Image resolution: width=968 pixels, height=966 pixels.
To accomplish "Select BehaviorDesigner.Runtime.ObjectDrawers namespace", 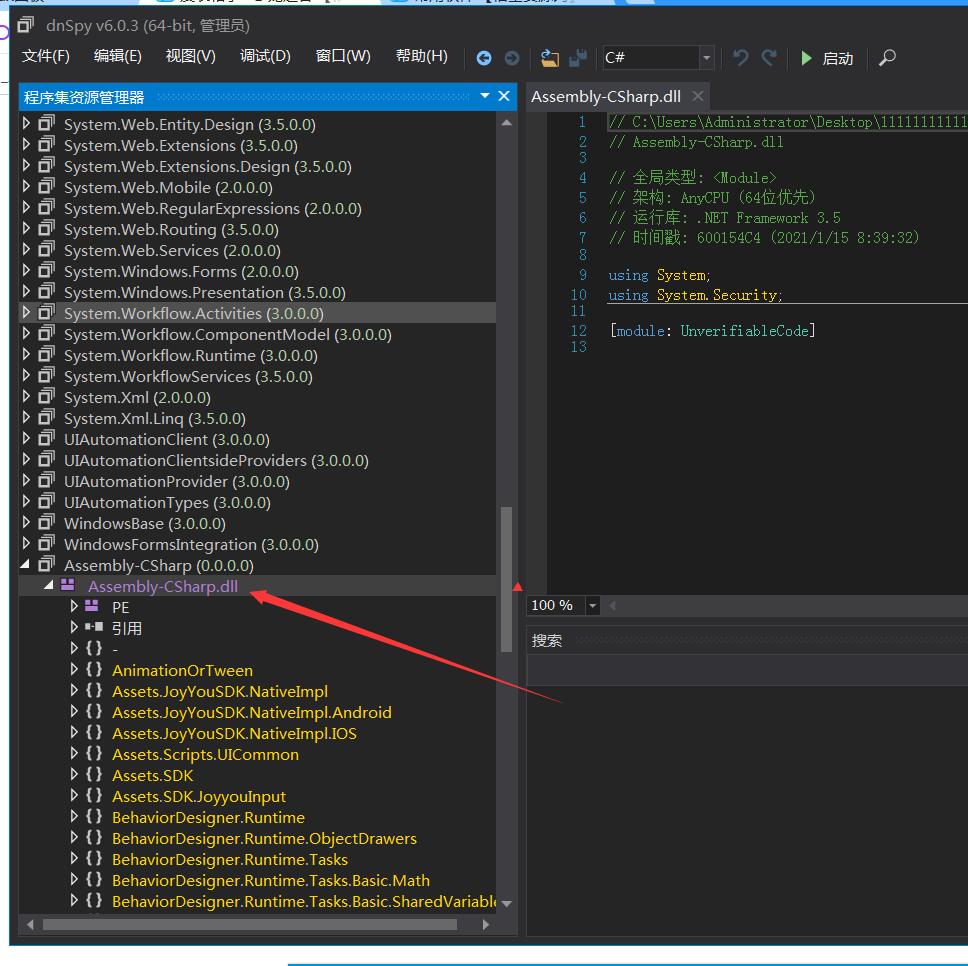I will [264, 838].
